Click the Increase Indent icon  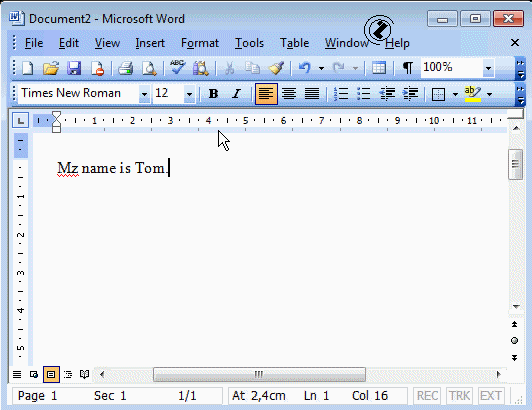pyautogui.click(x=410, y=94)
